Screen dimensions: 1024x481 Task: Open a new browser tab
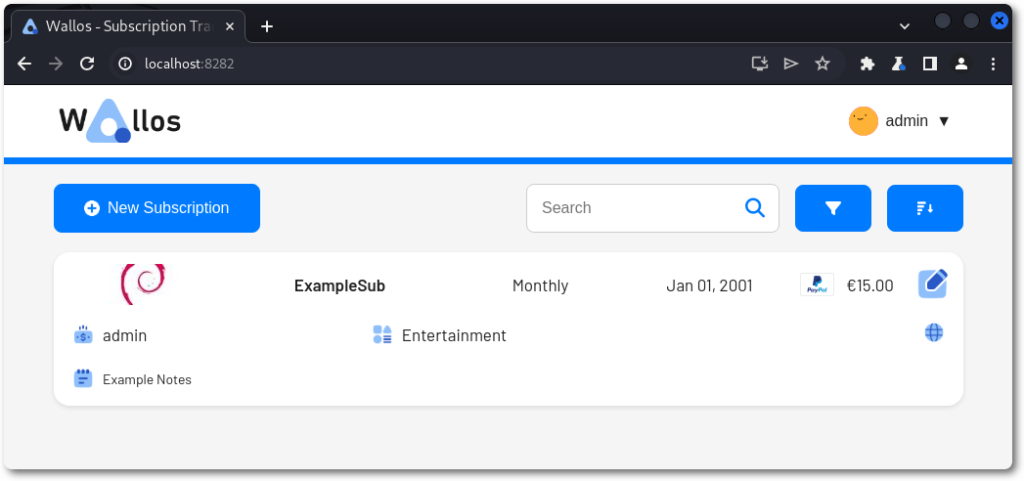tap(267, 26)
